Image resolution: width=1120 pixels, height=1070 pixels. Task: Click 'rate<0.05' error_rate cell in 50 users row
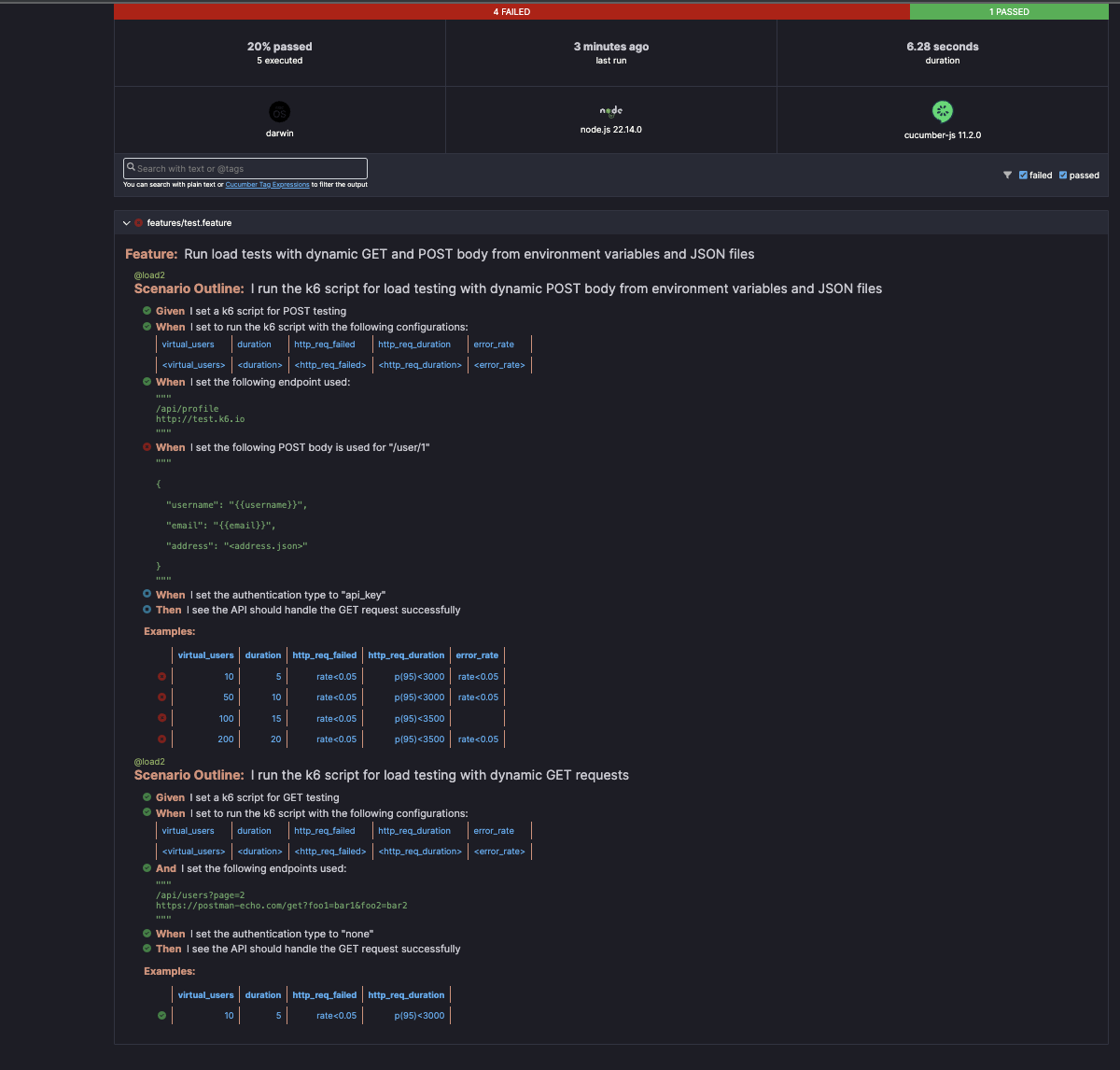478,697
